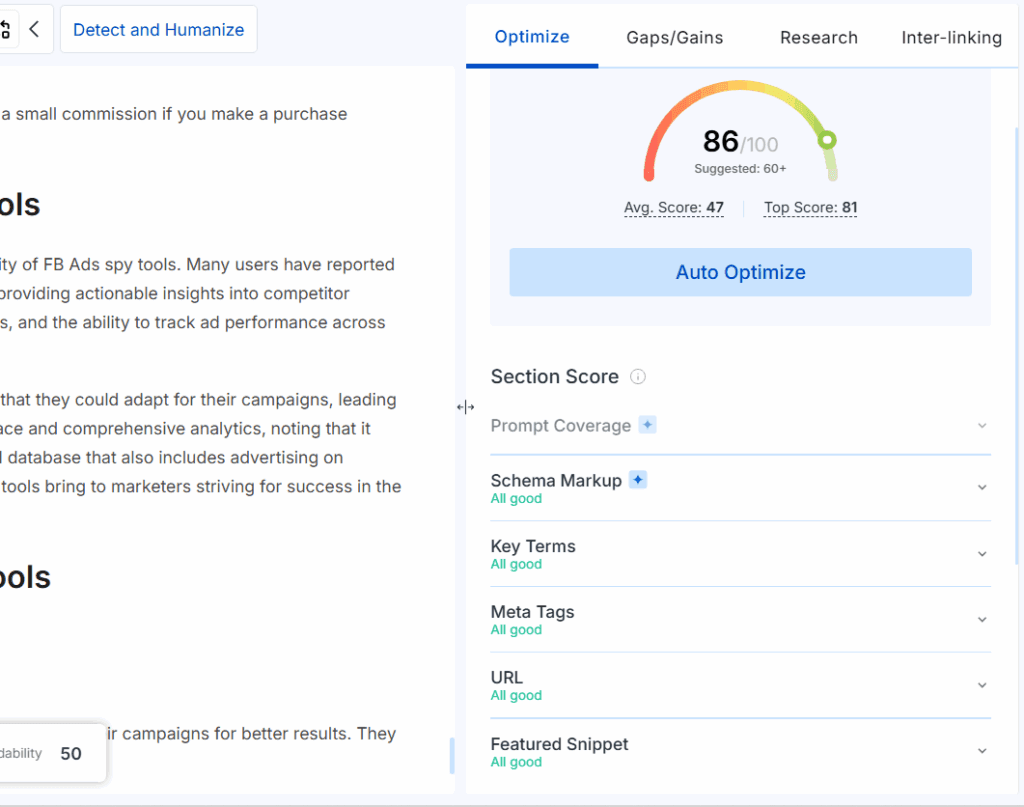Open the Section Score info icon
Viewport: 1024px width, 807px height.
(x=638, y=377)
